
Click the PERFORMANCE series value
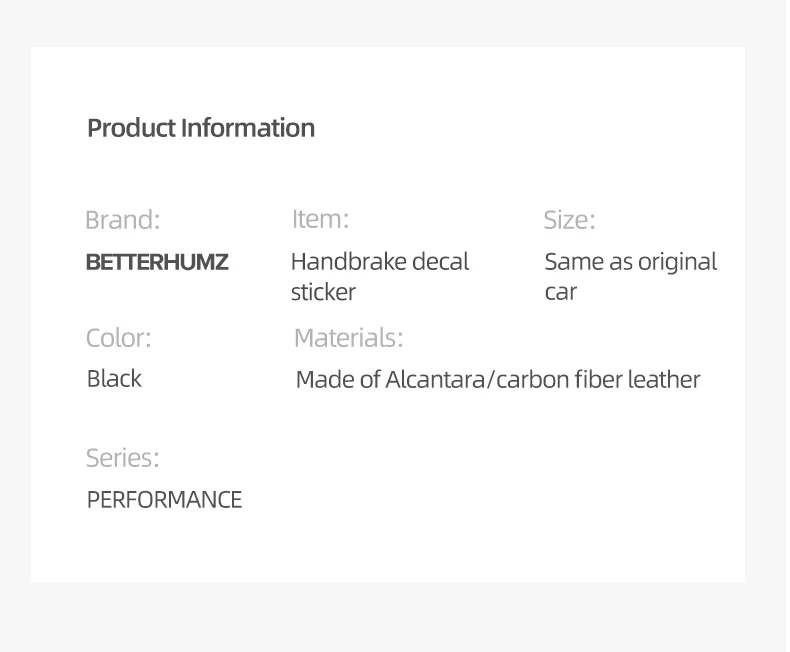164,500
